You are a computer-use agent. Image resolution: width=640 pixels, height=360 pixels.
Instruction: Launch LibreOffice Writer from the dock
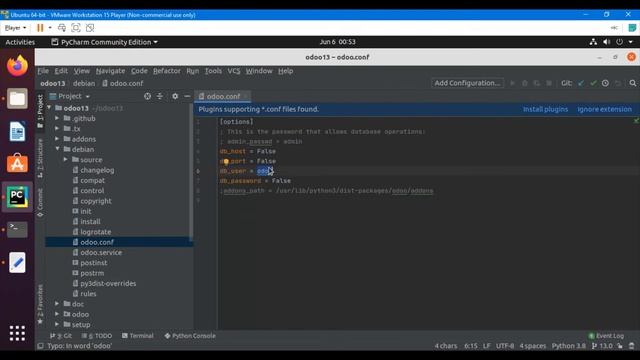pyautogui.click(x=17, y=131)
